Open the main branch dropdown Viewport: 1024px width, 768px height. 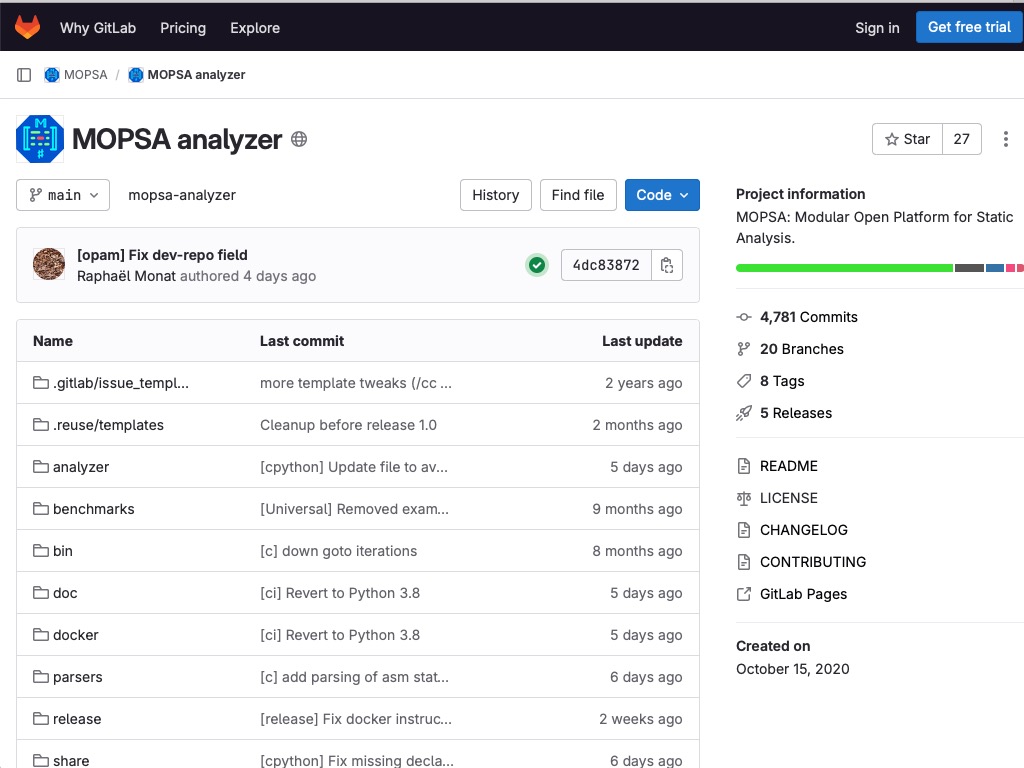pyautogui.click(x=62, y=195)
